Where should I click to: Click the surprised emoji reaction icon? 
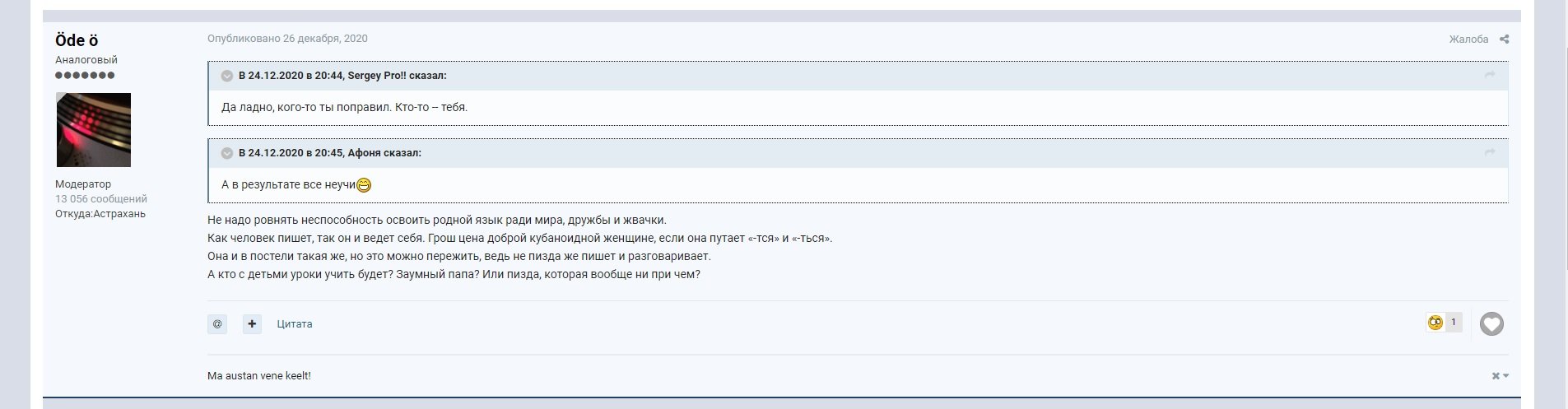[x=1435, y=323]
